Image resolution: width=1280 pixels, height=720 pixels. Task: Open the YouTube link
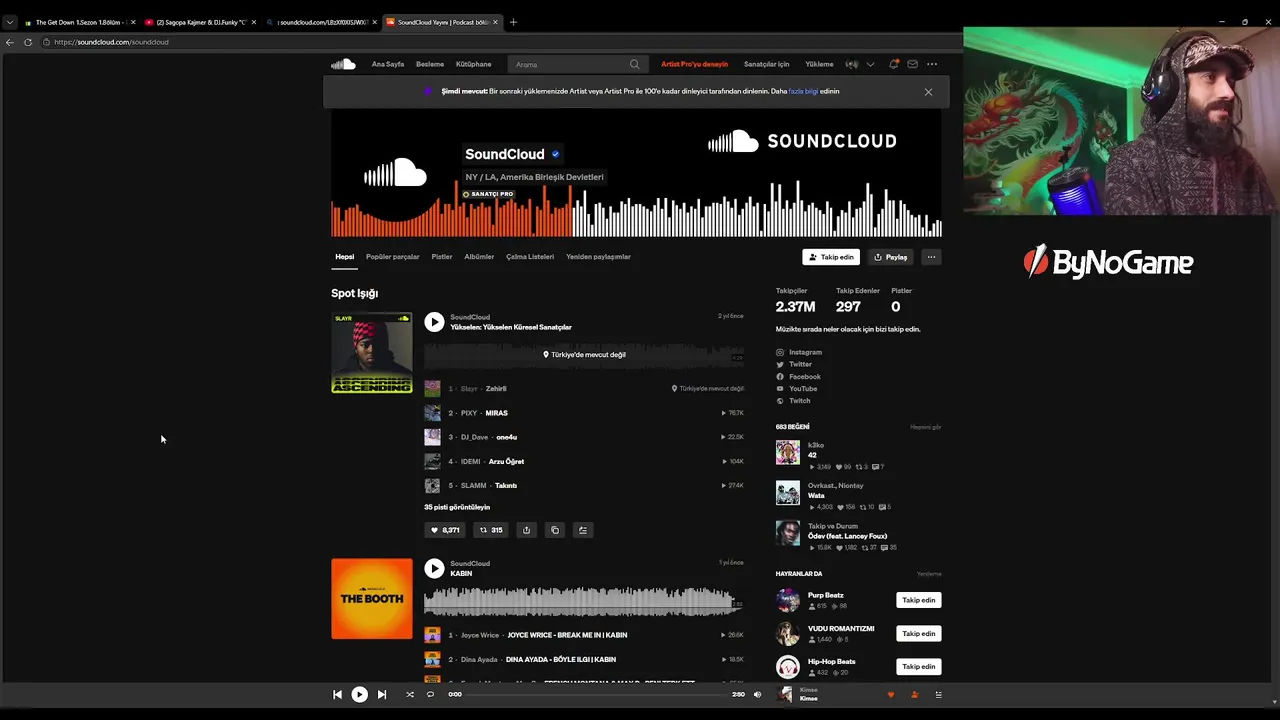click(x=803, y=389)
